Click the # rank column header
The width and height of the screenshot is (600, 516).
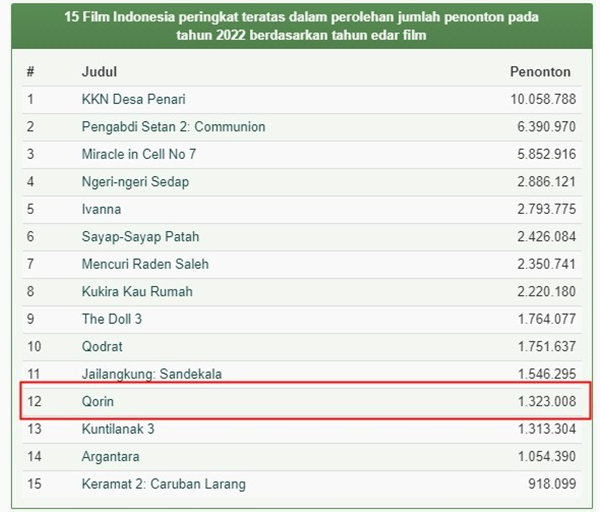coord(31,72)
